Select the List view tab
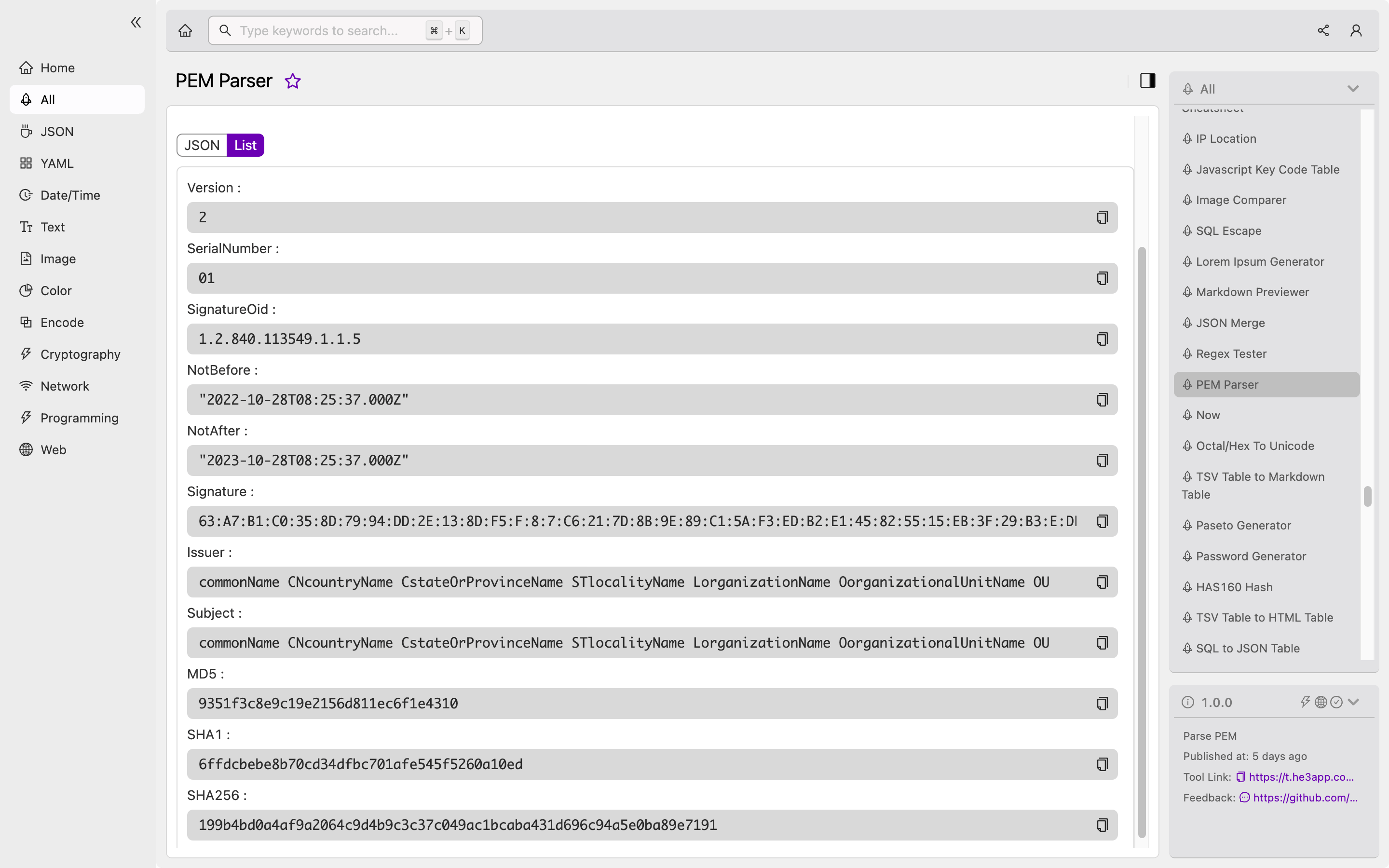The width and height of the screenshot is (1389, 868). 245,145
